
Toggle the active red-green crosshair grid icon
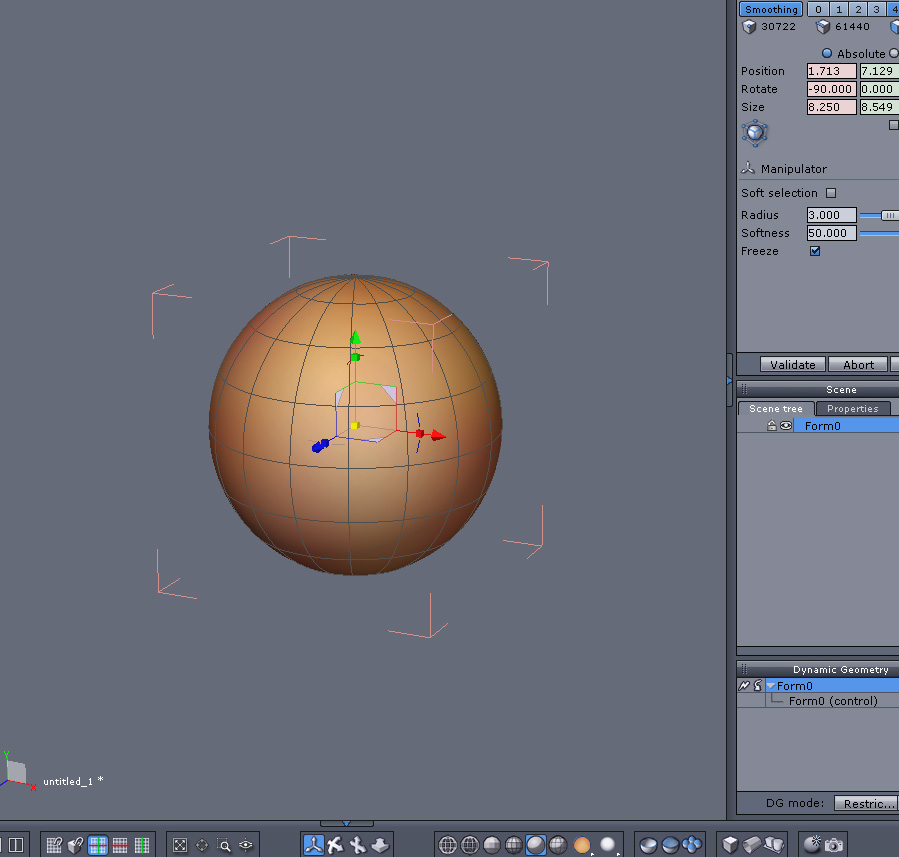[x=97, y=844]
